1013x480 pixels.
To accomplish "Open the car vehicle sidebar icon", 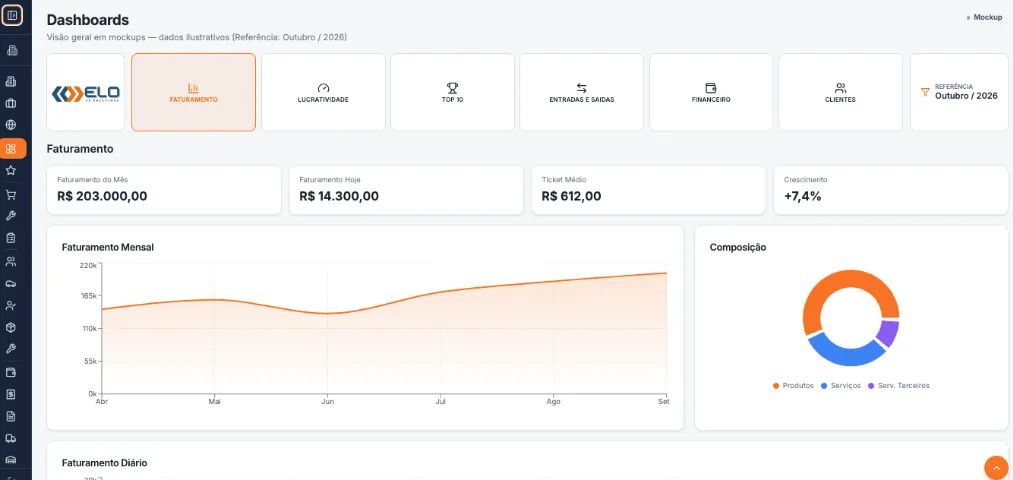I will pos(11,284).
